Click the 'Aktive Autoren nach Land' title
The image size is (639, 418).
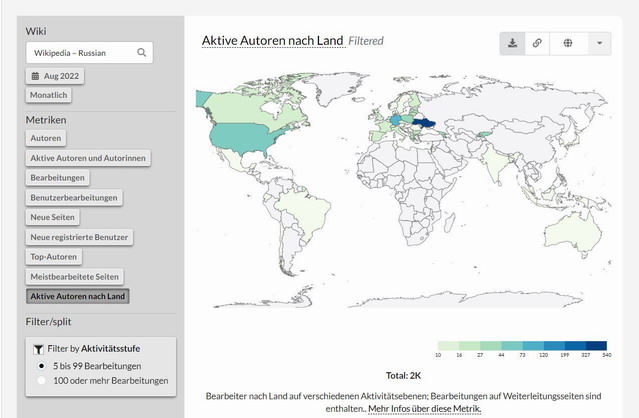pyautogui.click(x=272, y=41)
